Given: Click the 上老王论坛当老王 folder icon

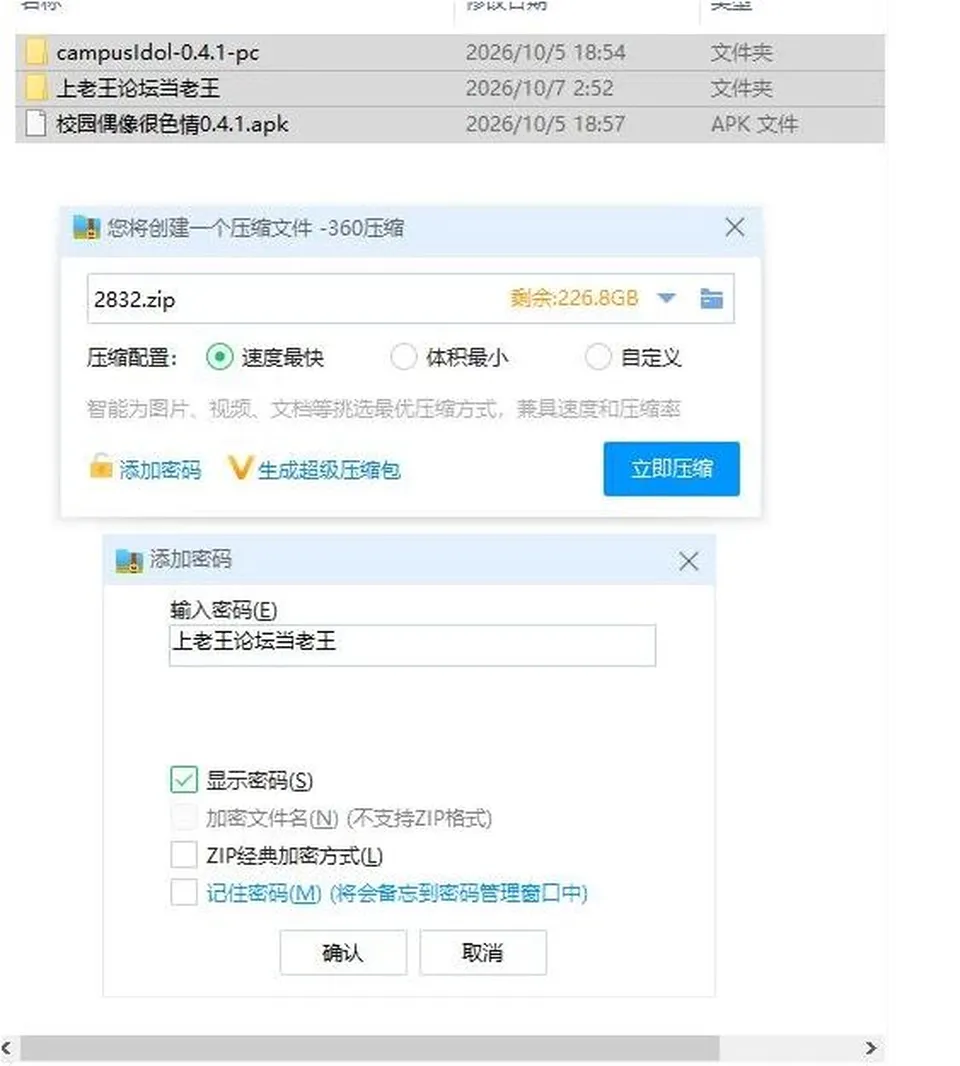Looking at the screenshot, I should [36, 88].
